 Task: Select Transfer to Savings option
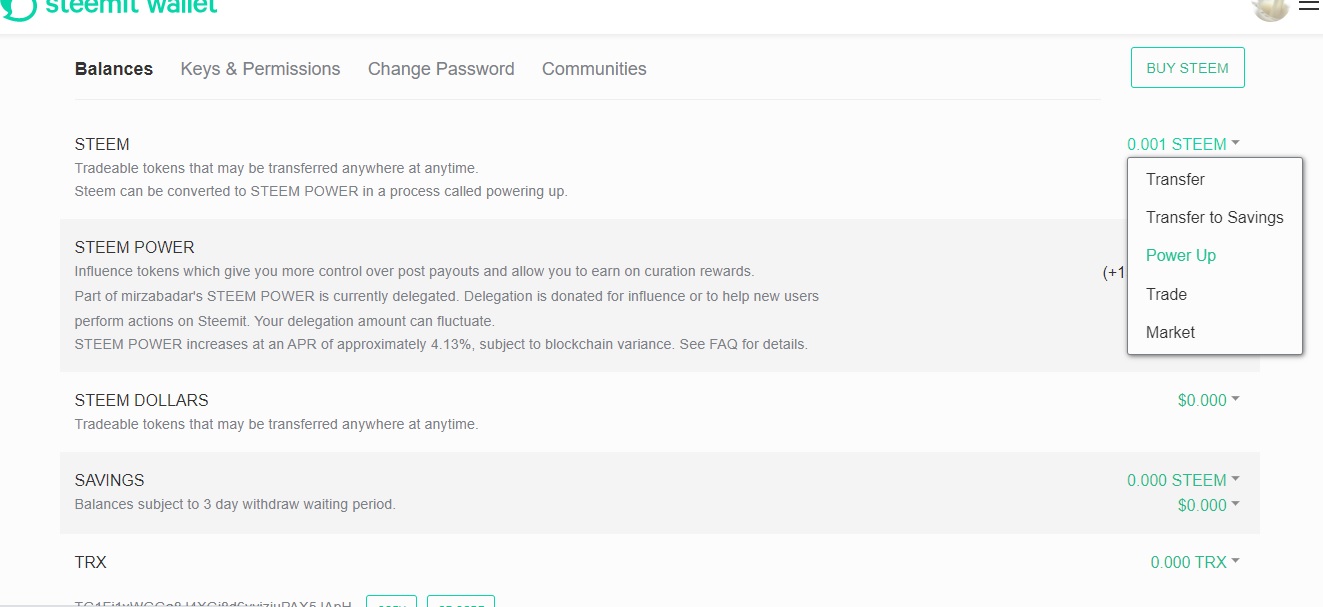pyautogui.click(x=1214, y=218)
